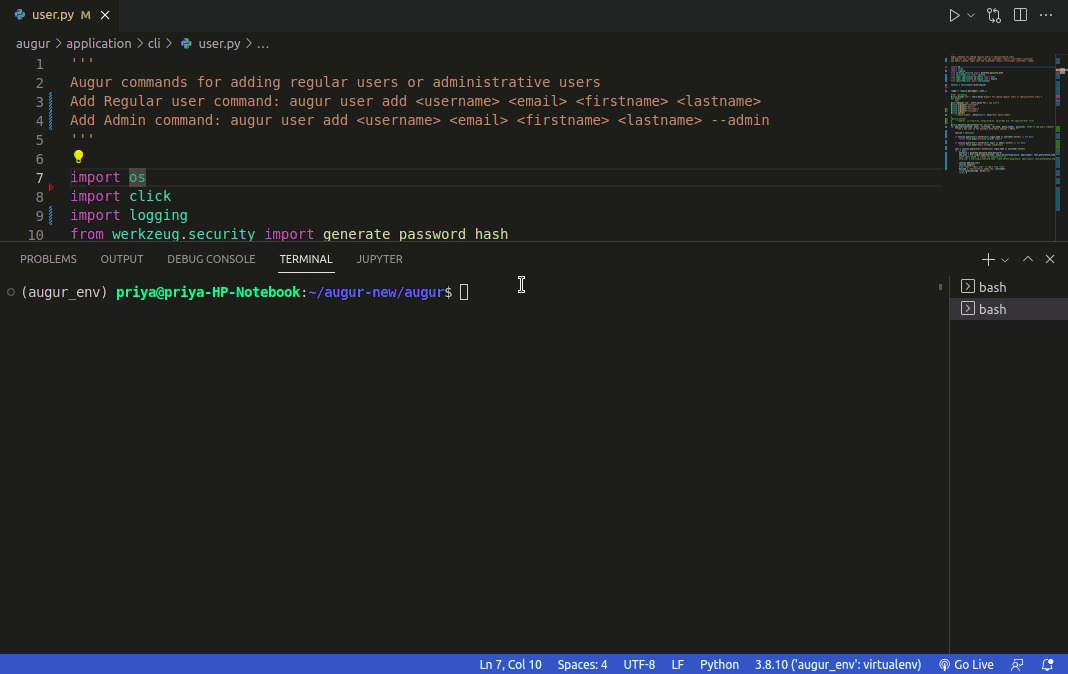The height and width of the screenshot is (674, 1068).
Task: Create a new terminal with plus icon
Action: click(988, 259)
